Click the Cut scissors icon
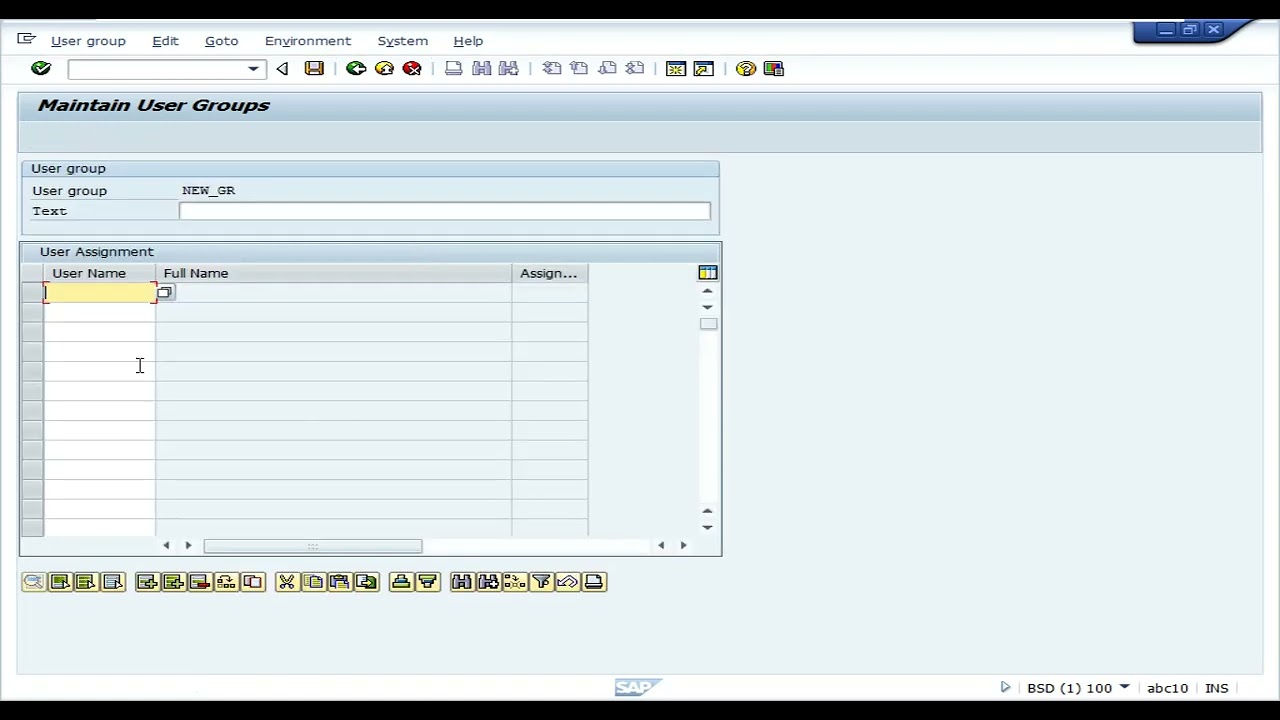Image resolution: width=1280 pixels, height=720 pixels. click(287, 582)
